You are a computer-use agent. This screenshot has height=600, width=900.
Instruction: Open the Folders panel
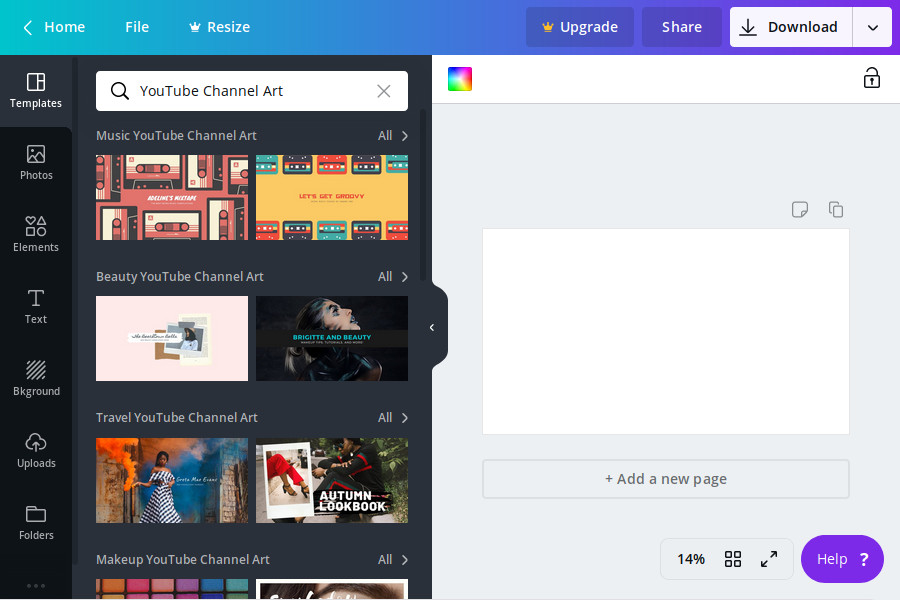coord(36,522)
